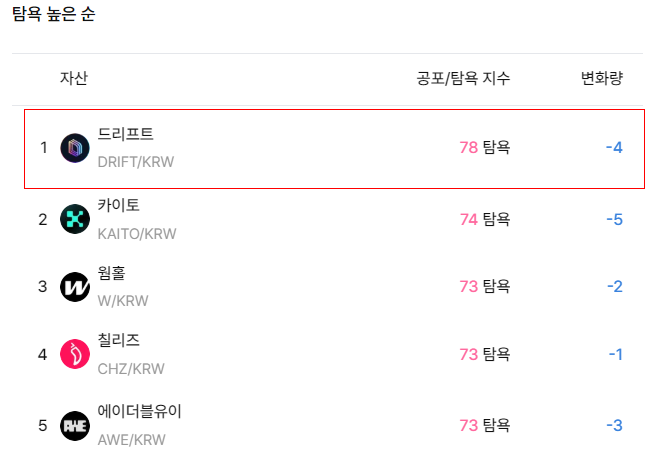Select the 칠리즈 asset name
Image resolution: width=653 pixels, height=460 pixels.
click(118, 341)
